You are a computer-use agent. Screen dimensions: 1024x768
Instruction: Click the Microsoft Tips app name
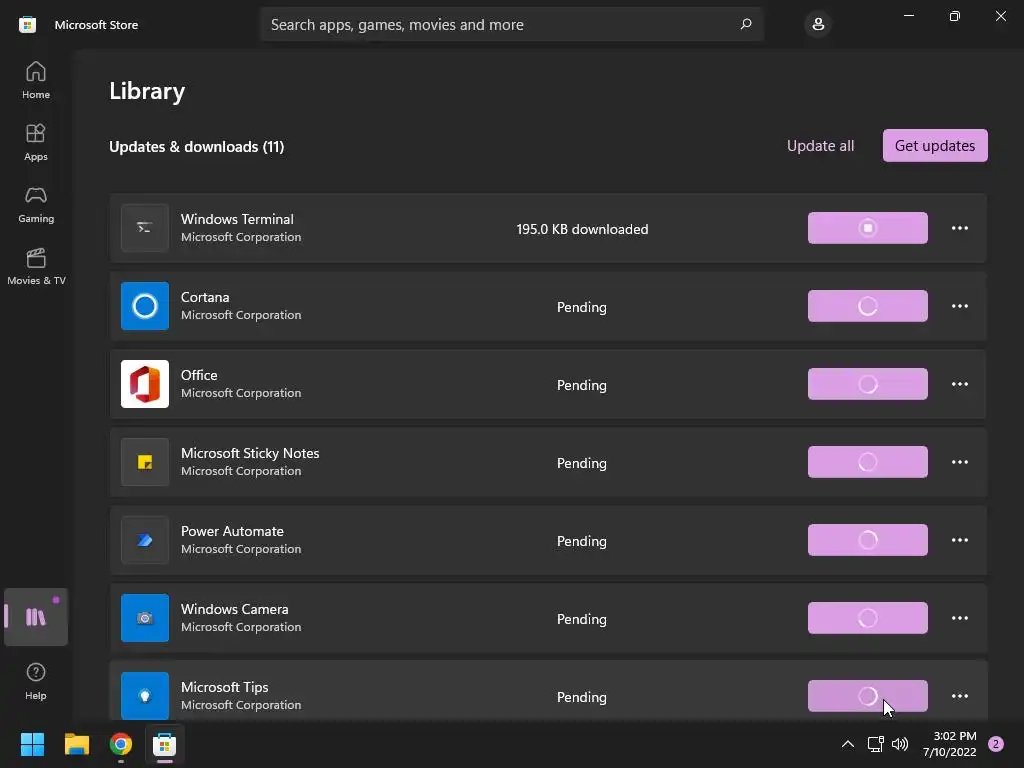[225, 688]
